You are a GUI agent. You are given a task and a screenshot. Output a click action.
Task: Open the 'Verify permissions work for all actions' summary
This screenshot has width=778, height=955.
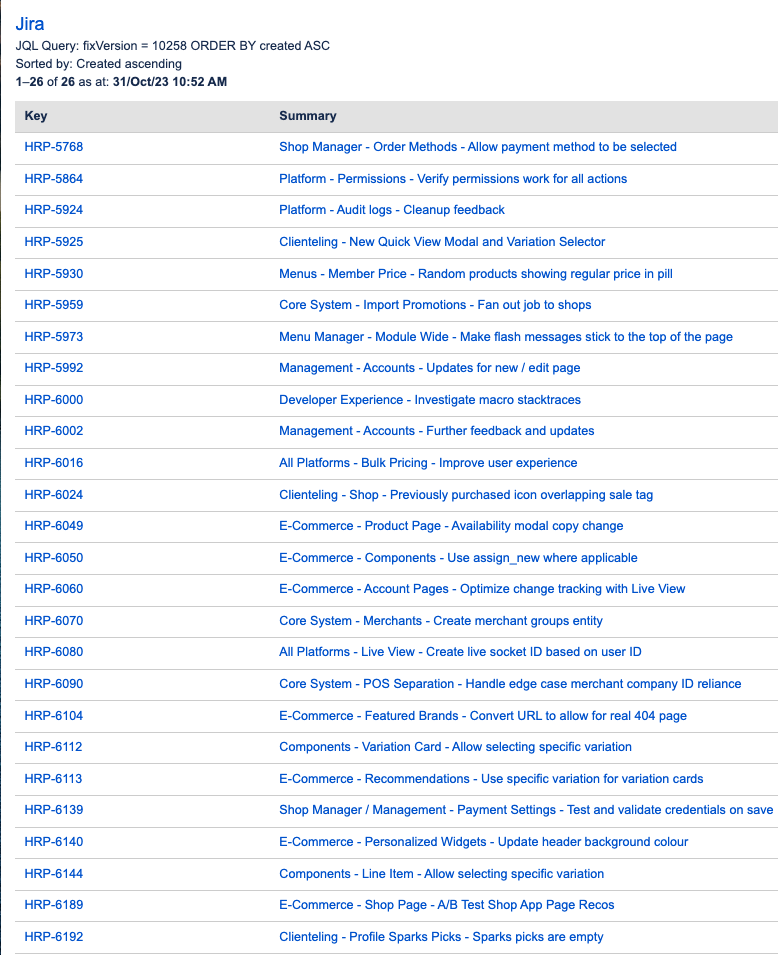[x=452, y=179]
